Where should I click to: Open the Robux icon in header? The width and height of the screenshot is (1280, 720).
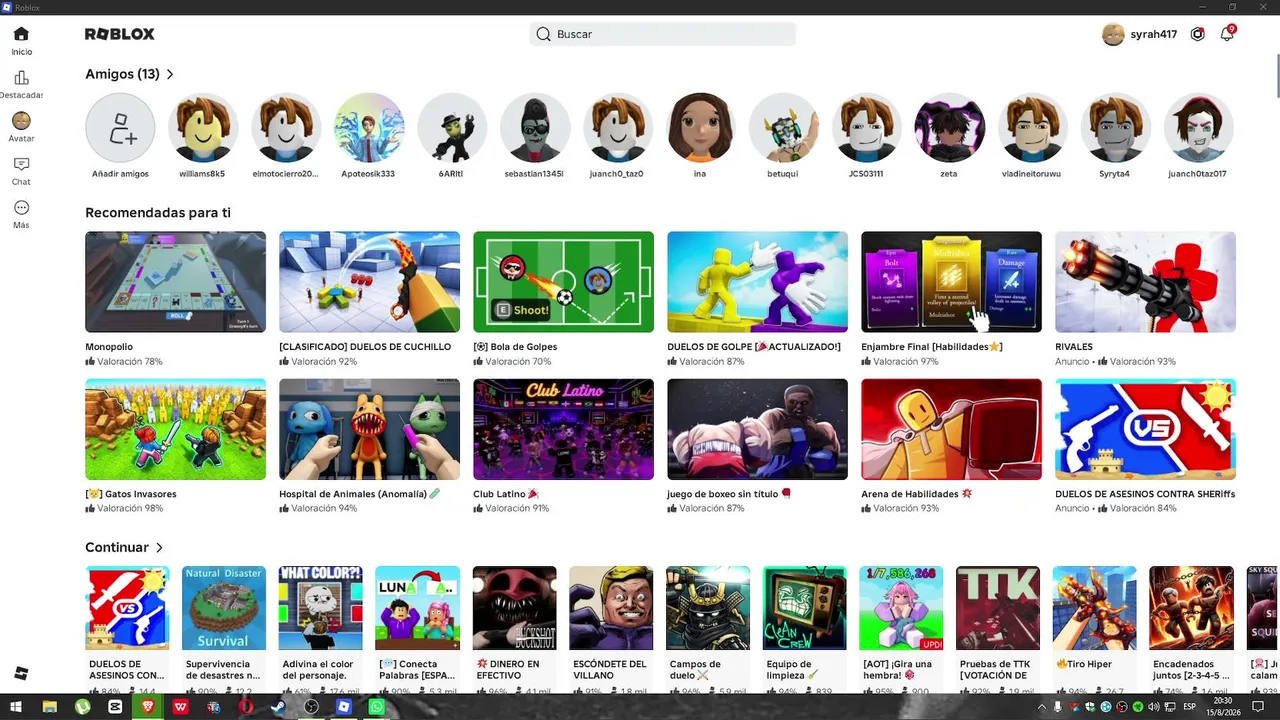[x=1198, y=34]
